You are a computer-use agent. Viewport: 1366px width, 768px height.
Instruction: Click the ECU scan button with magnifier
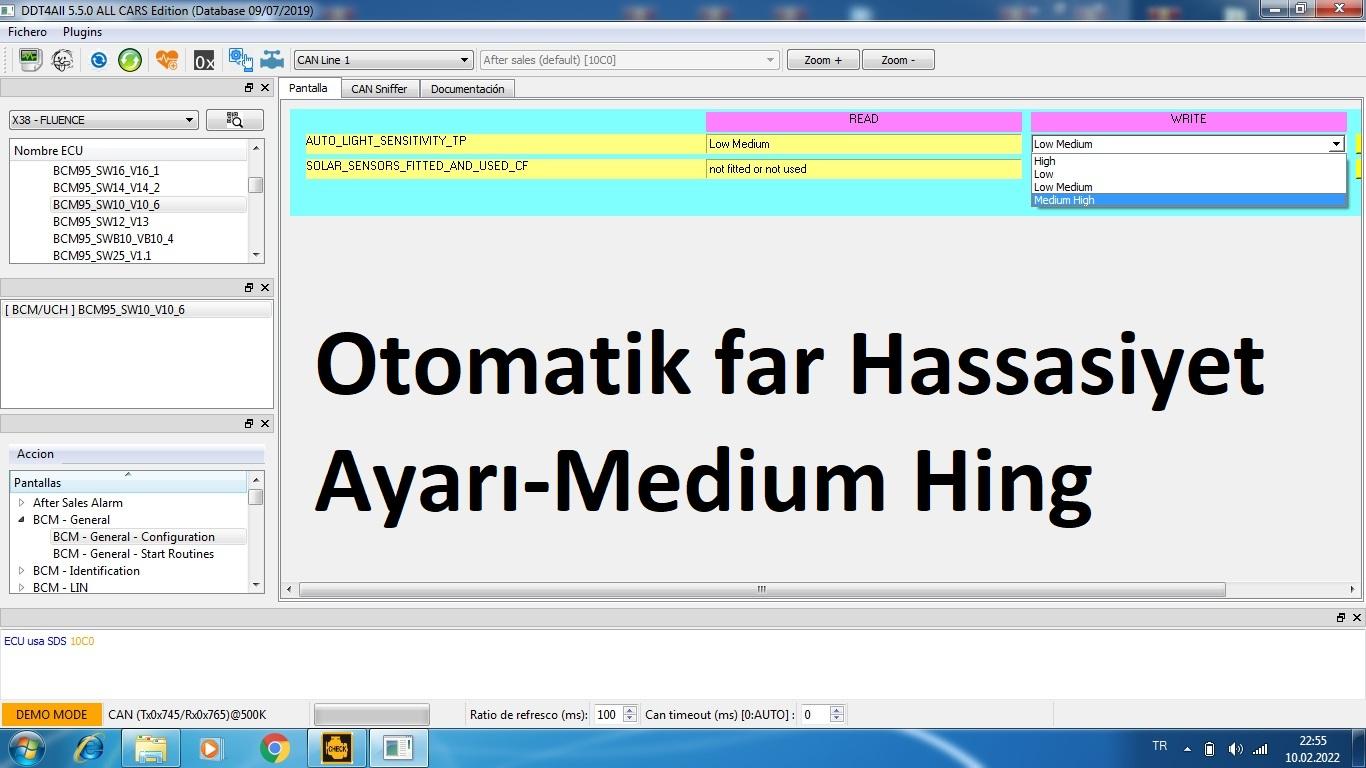pos(235,120)
